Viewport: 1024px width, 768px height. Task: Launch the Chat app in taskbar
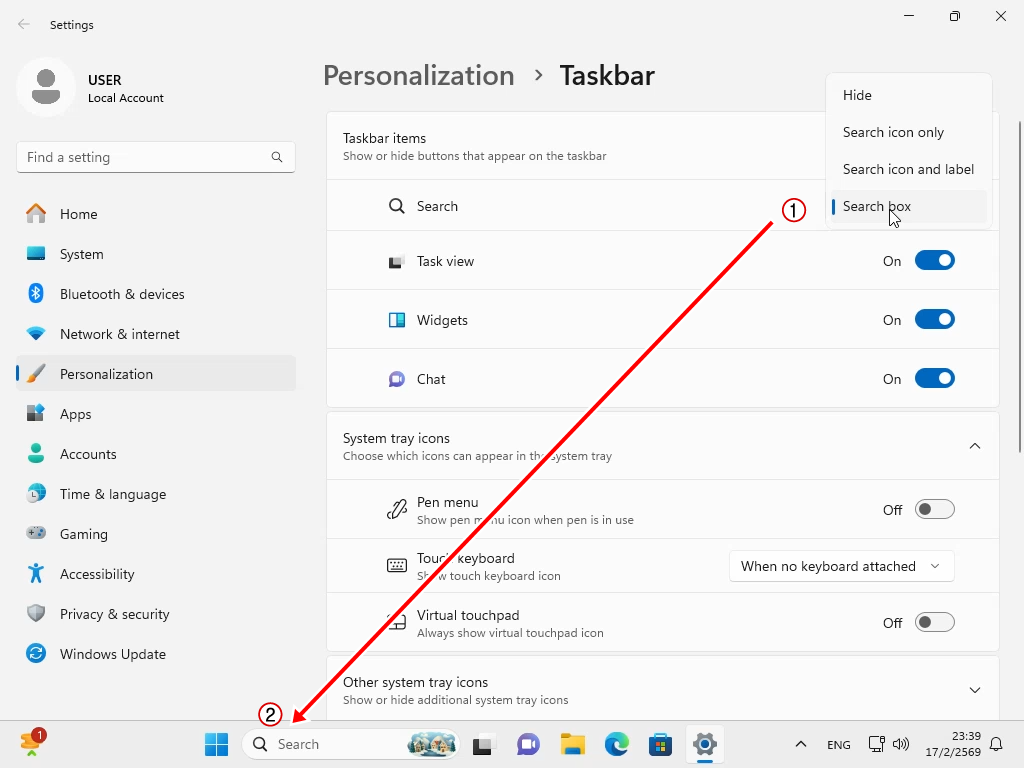pyautogui.click(x=528, y=744)
